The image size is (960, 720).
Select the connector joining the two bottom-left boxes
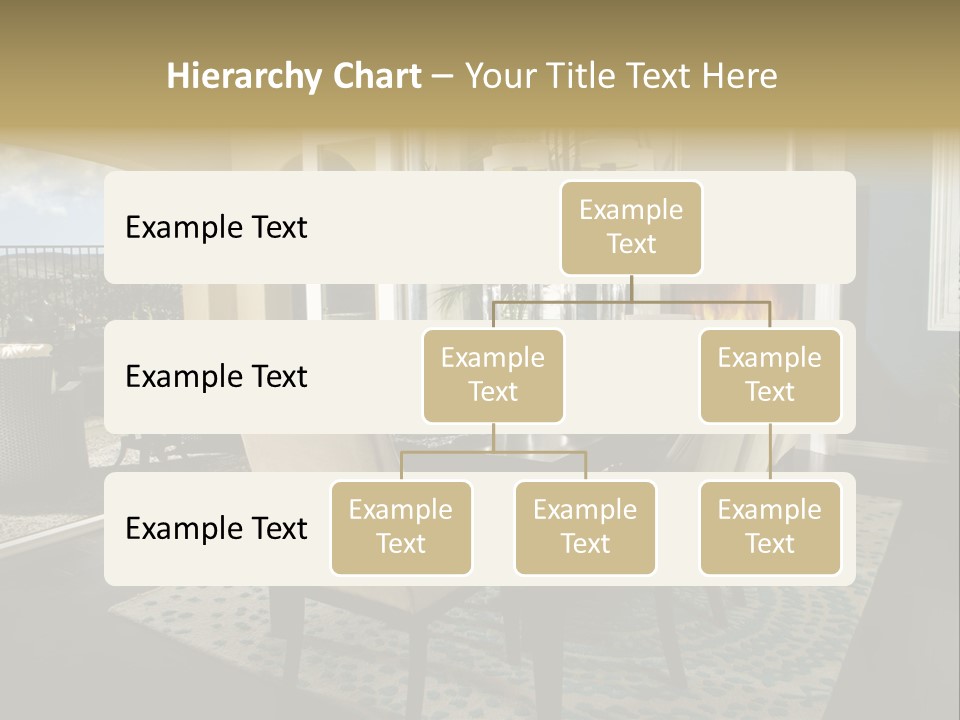point(493,452)
